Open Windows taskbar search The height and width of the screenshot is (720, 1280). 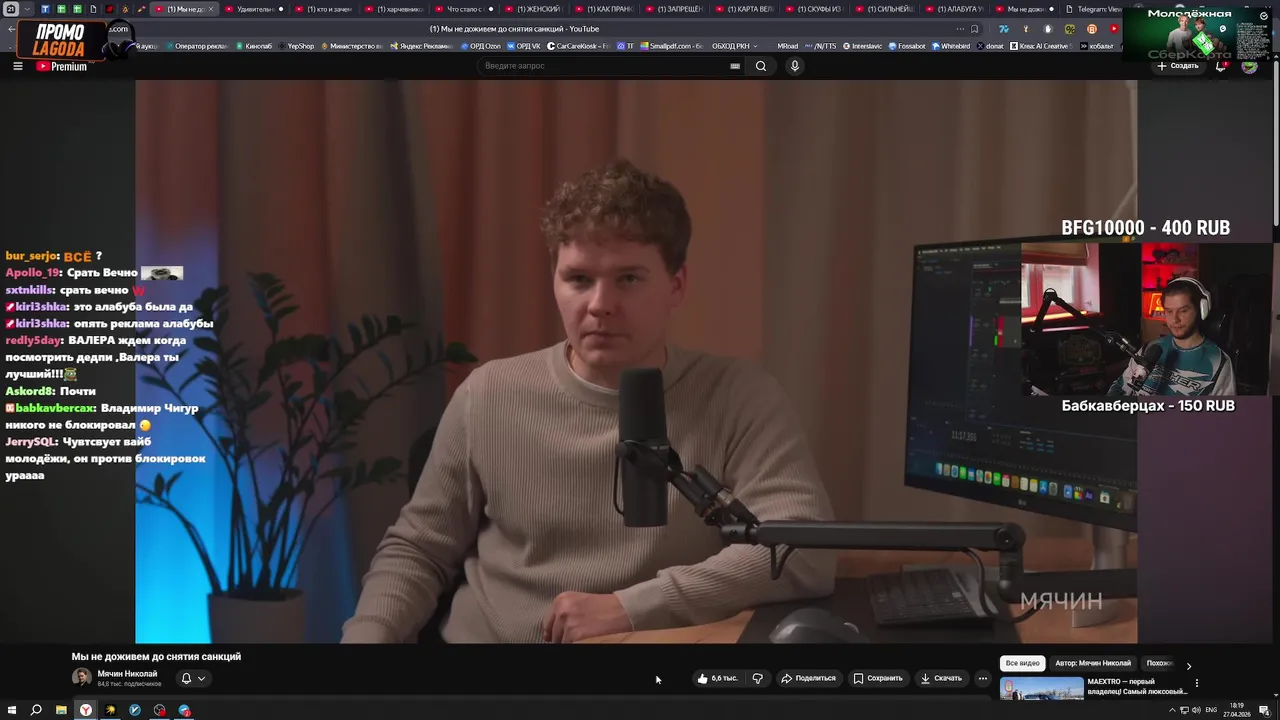click(x=36, y=710)
